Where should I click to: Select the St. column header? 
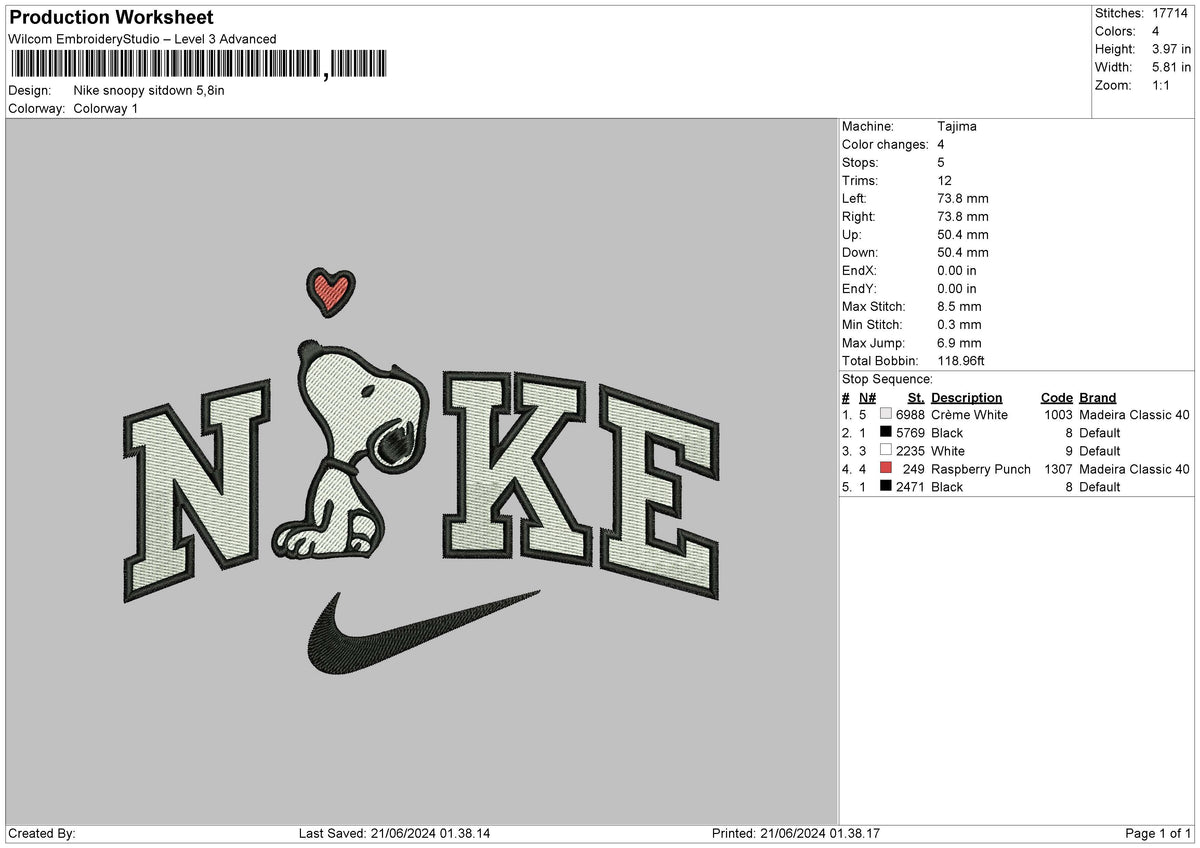click(x=915, y=397)
